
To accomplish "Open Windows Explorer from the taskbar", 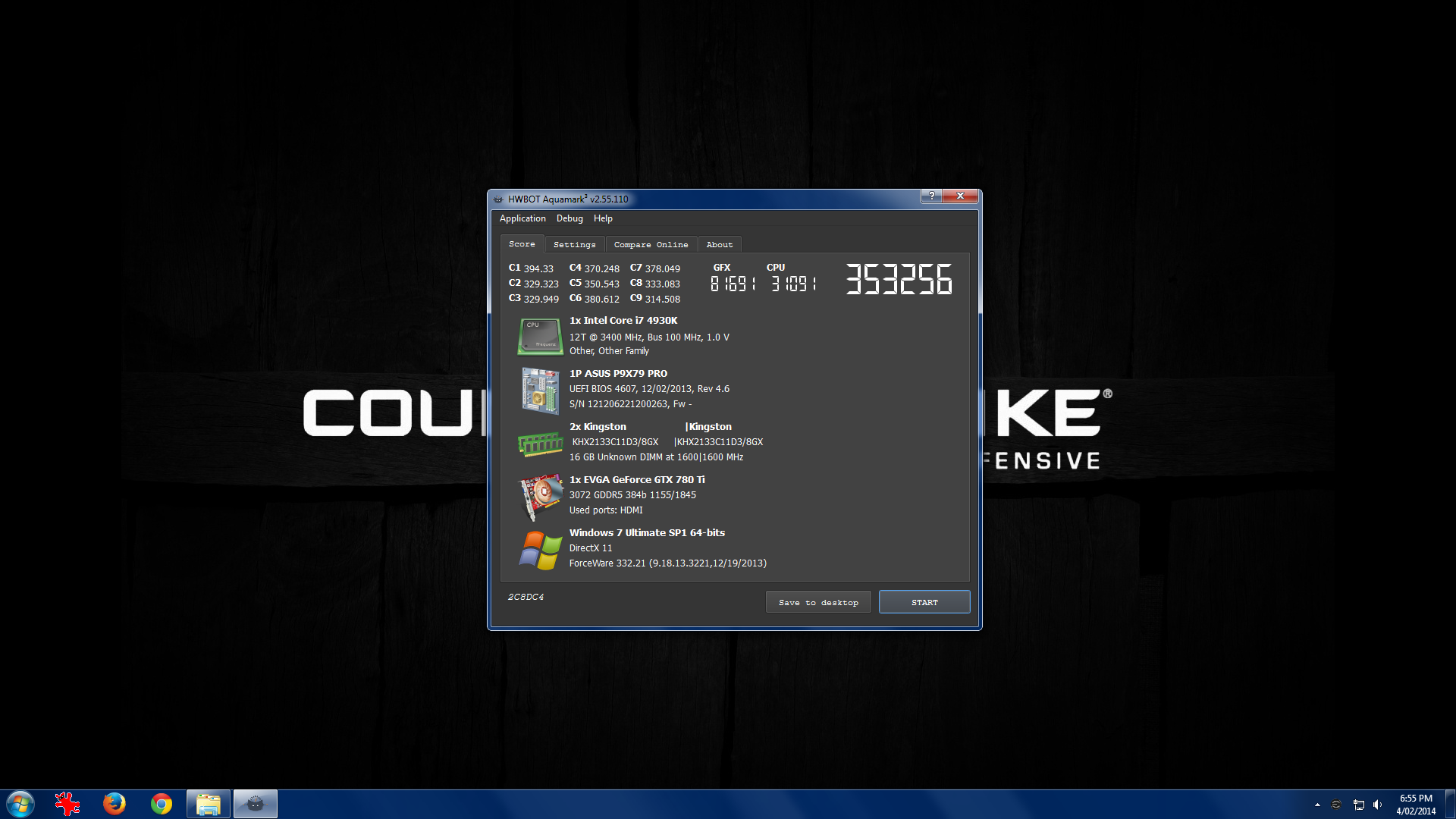I will click(209, 804).
